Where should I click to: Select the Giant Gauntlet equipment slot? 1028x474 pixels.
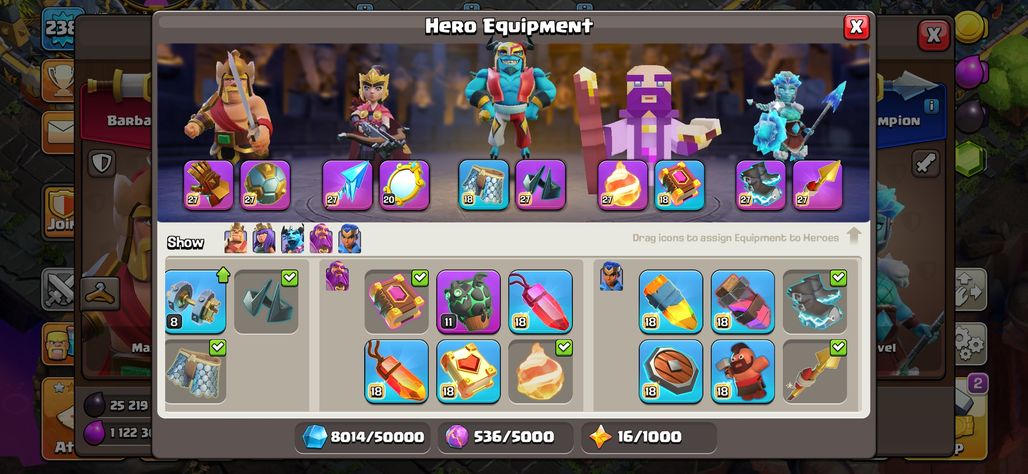pyautogui.click(x=208, y=185)
